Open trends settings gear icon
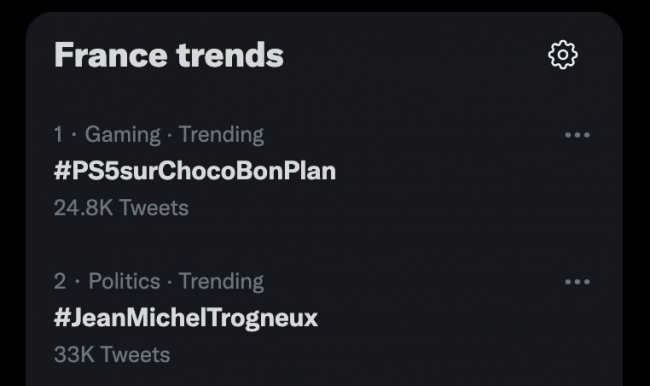The height and width of the screenshot is (386, 650). point(563,55)
